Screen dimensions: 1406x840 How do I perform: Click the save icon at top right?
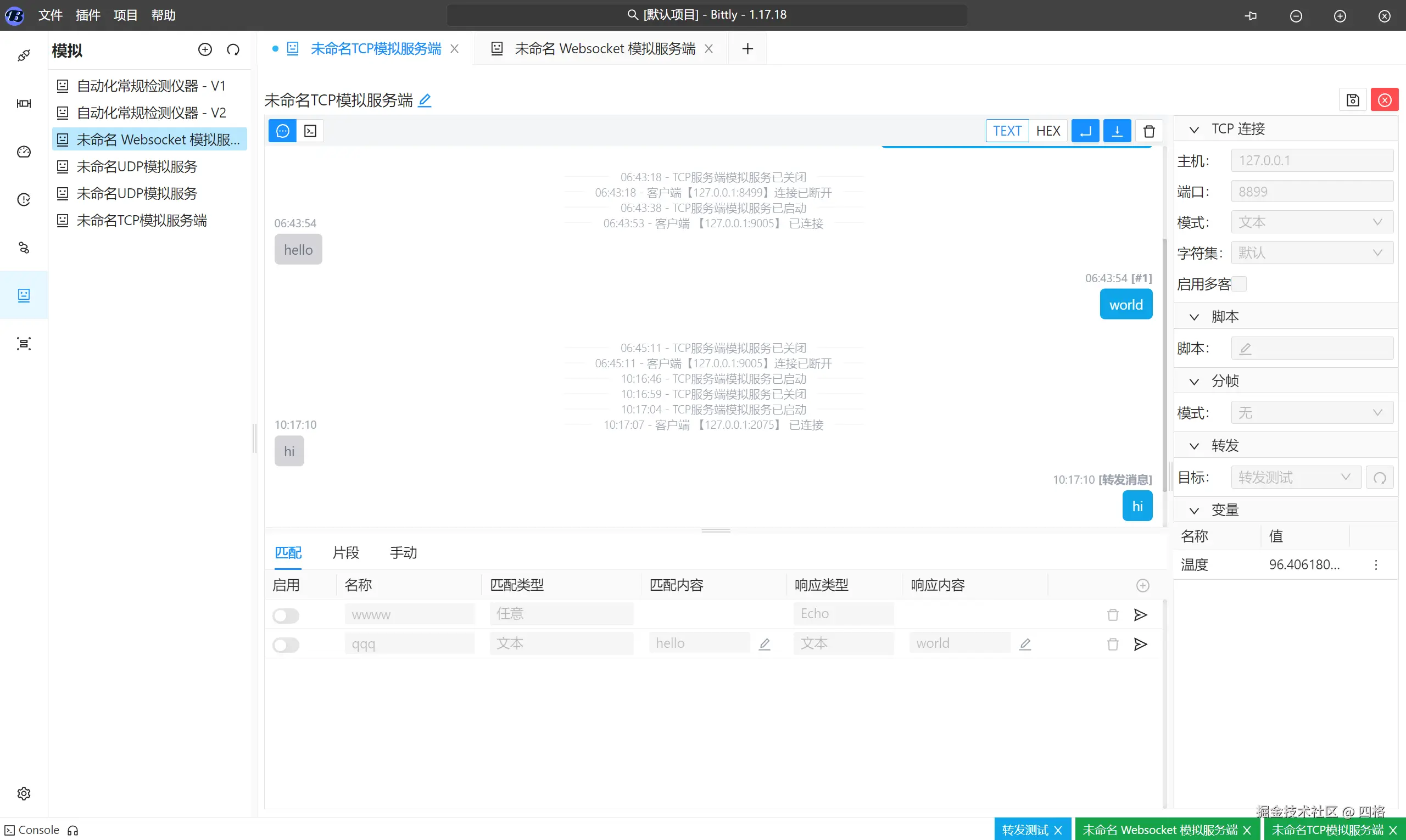[1352, 100]
